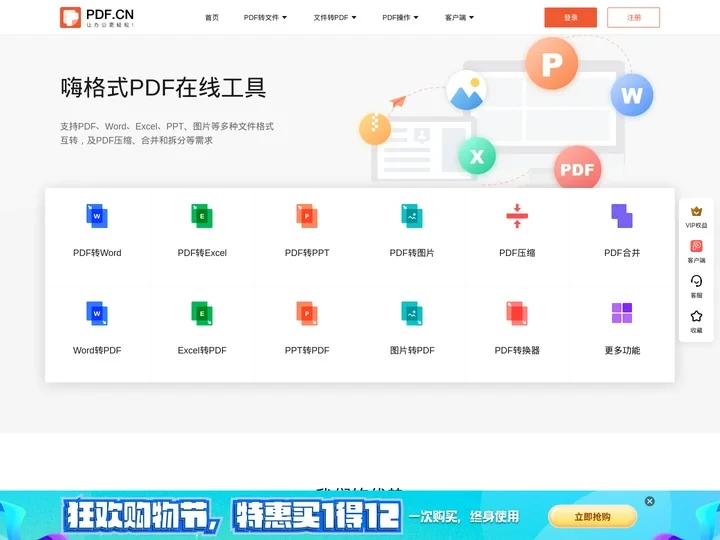Click the PDF转图片 text label
This screenshot has width=720, height=540.
click(412, 253)
